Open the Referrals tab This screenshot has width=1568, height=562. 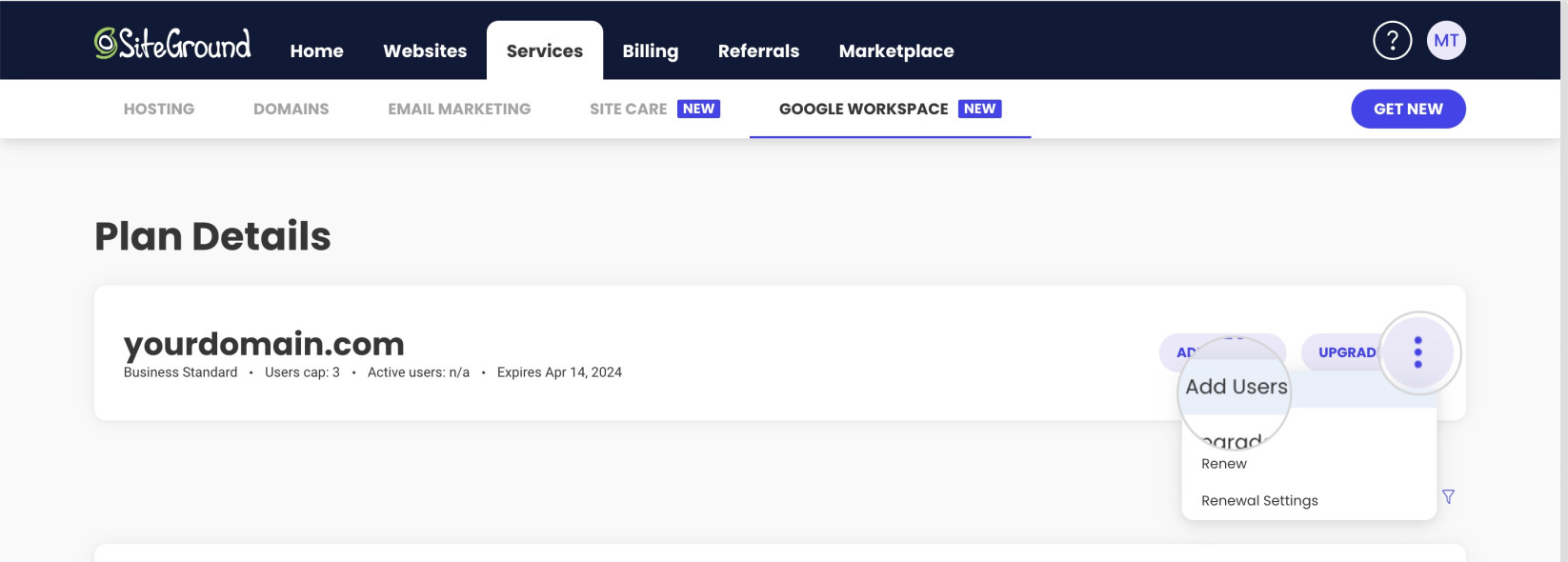[x=759, y=51]
